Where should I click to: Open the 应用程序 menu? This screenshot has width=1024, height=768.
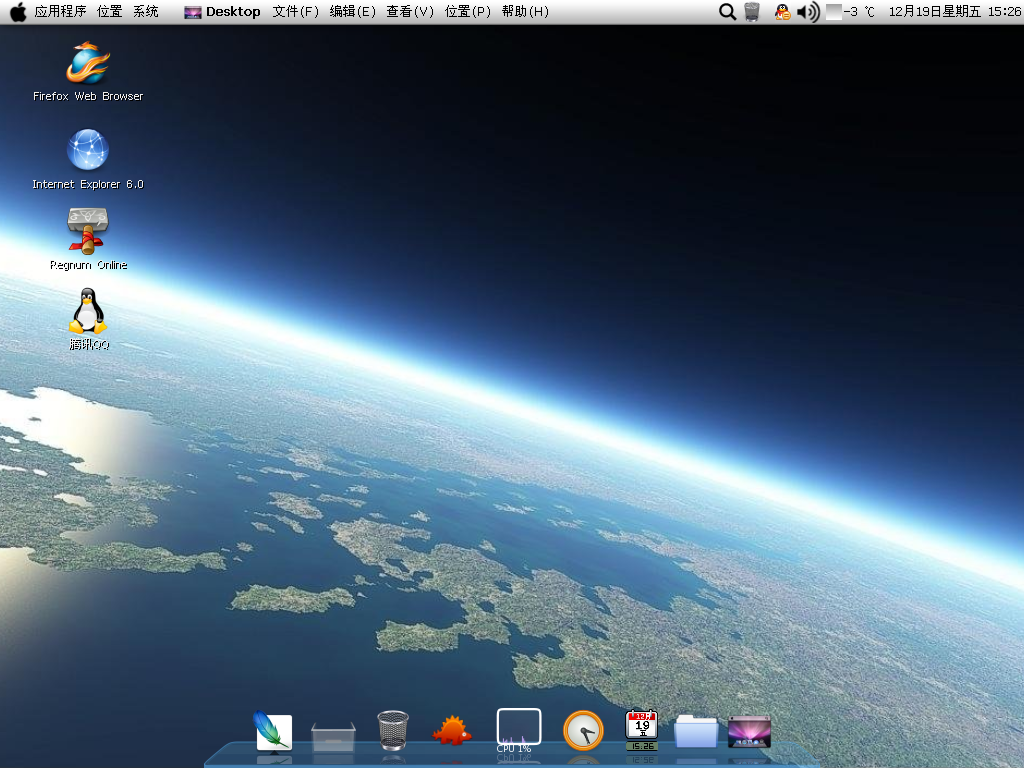point(60,12)
